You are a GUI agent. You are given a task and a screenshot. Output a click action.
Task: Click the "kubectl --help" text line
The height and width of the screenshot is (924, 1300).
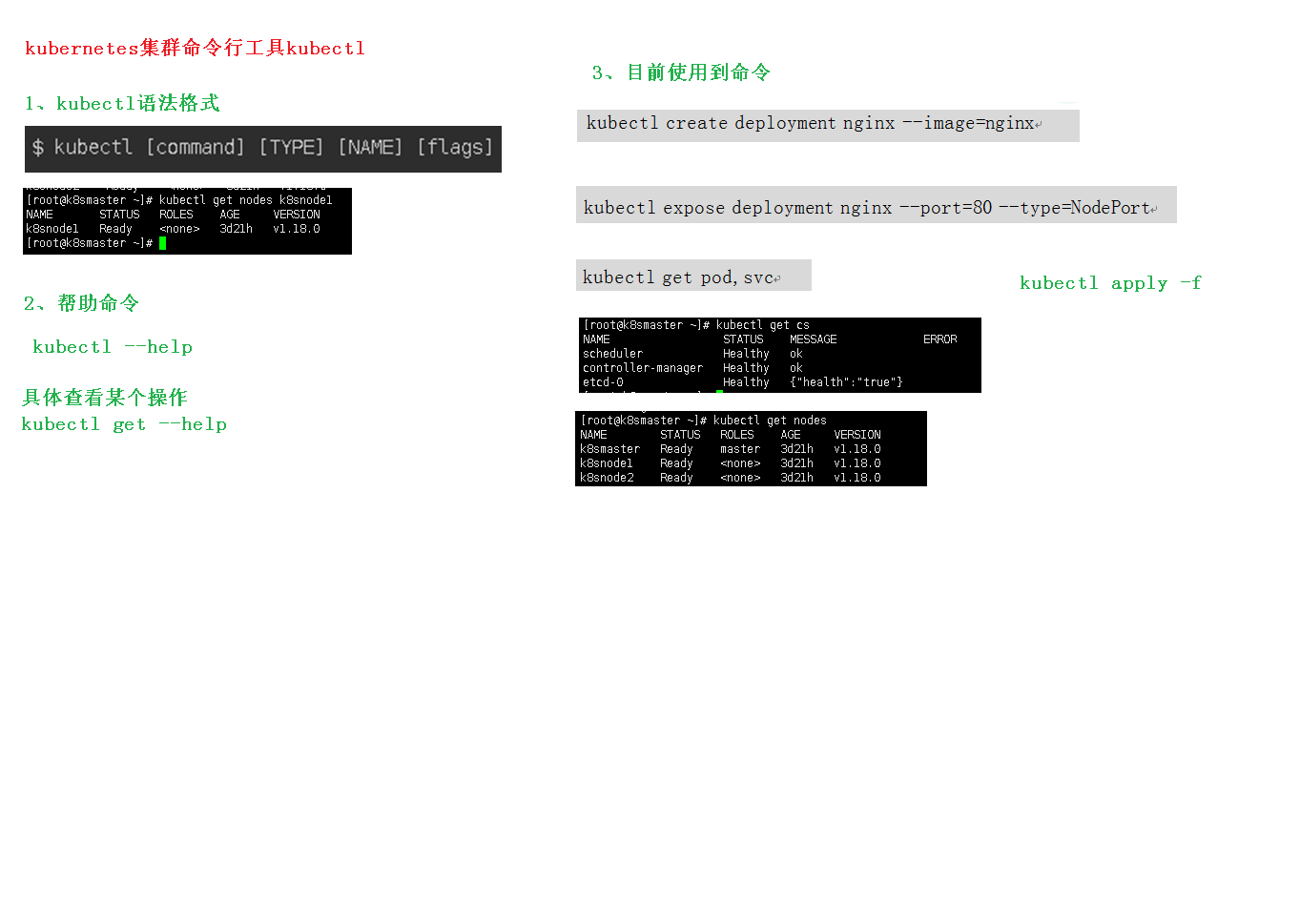pyautogui.click(x=113, y=347)
